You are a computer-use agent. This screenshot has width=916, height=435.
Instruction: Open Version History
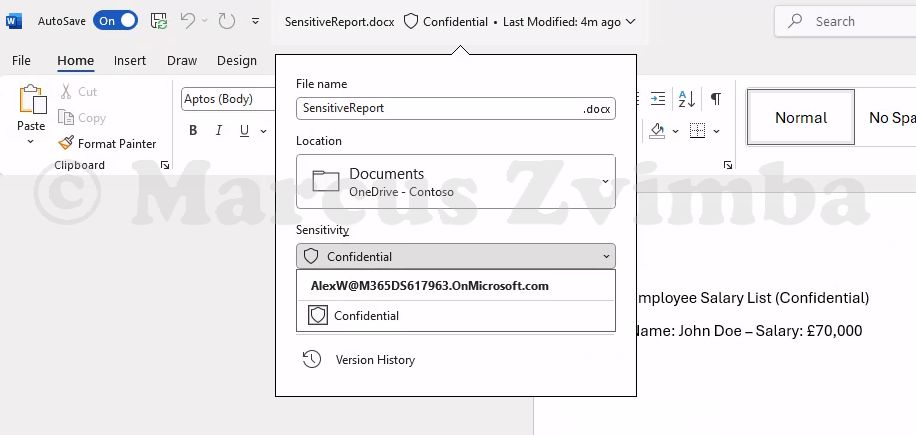374,360
